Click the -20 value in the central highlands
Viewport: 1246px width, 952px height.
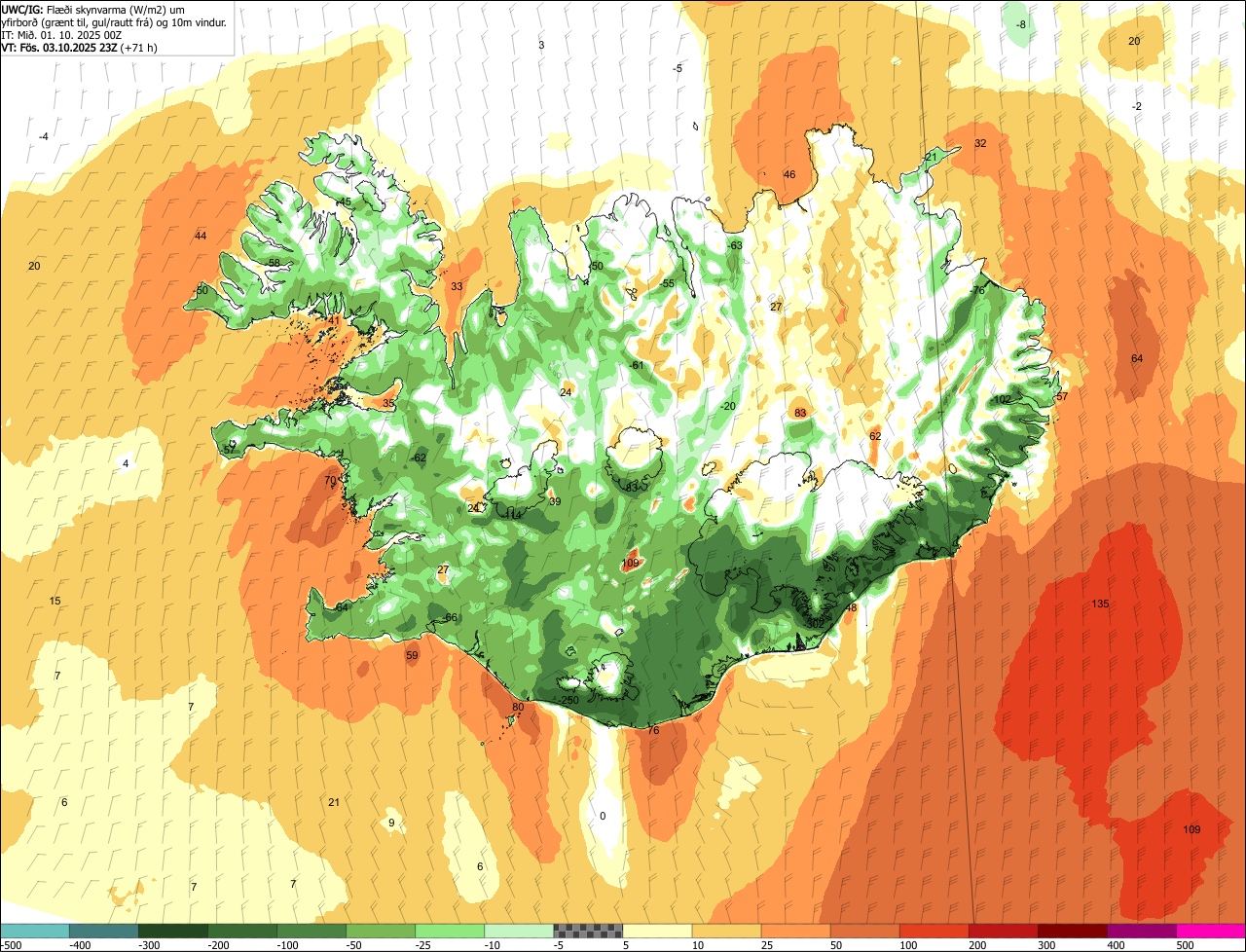pos(727,406)
